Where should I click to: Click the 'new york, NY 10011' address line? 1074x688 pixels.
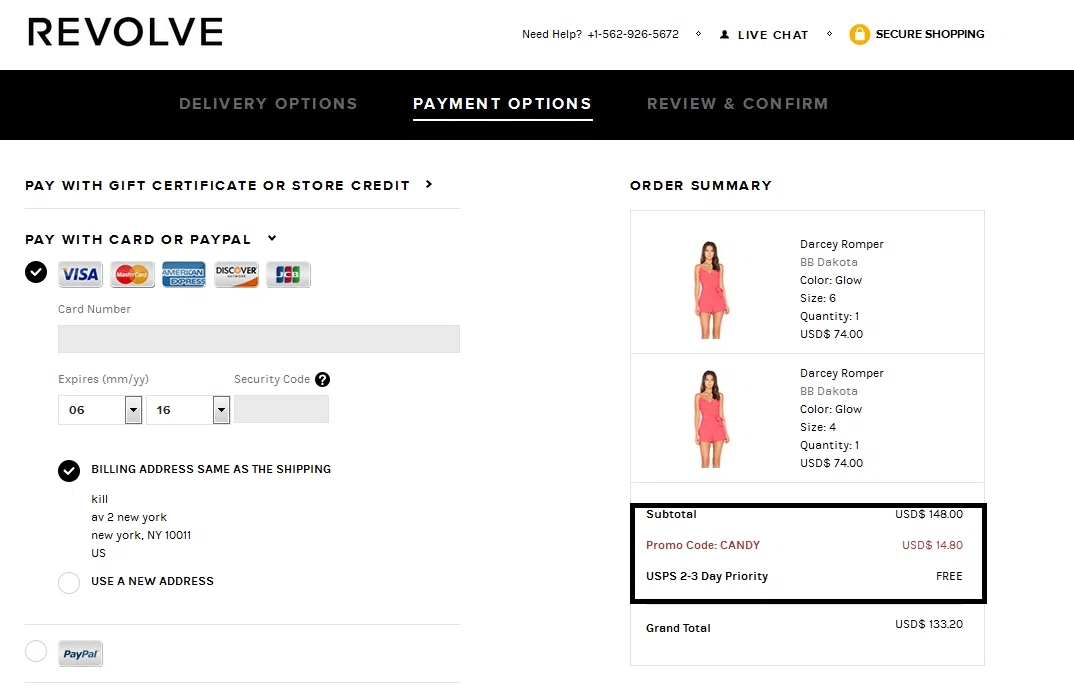pyautogui.click(x=141, y=535)
